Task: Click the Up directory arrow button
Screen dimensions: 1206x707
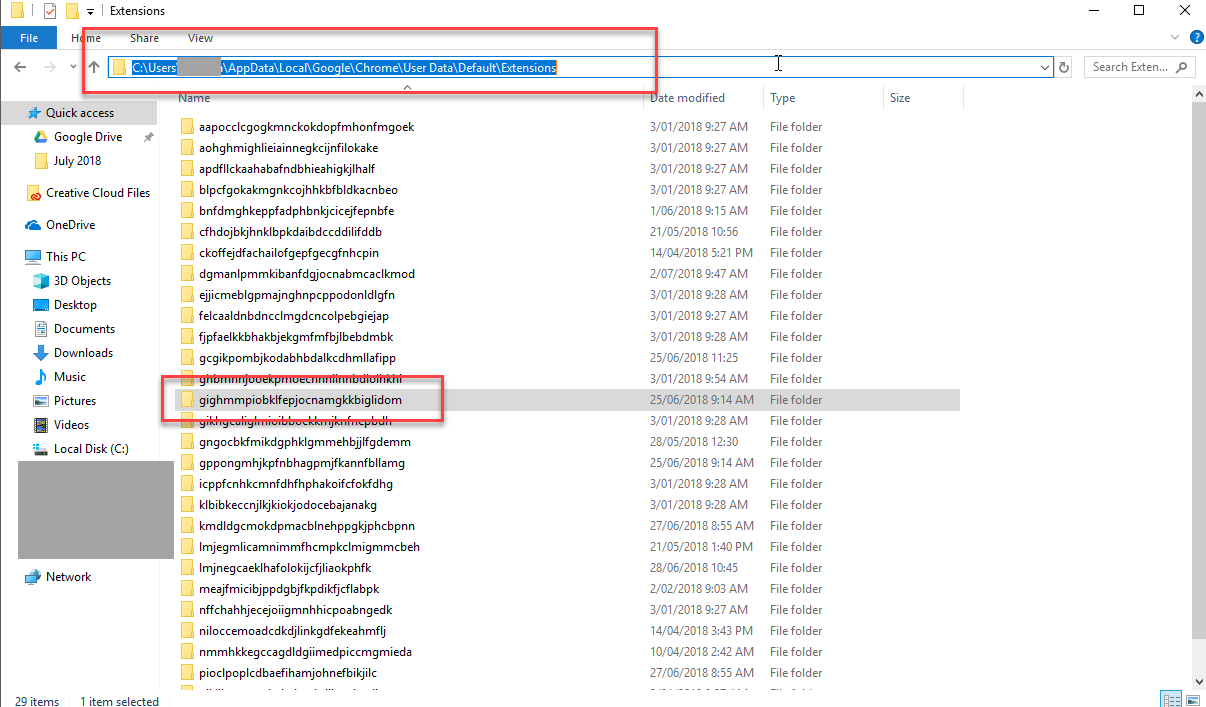Action: tap(94, 67)
